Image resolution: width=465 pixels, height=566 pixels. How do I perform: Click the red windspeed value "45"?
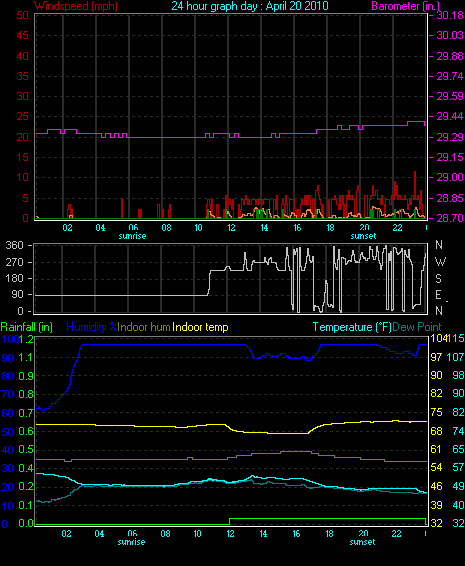[22, 35]
